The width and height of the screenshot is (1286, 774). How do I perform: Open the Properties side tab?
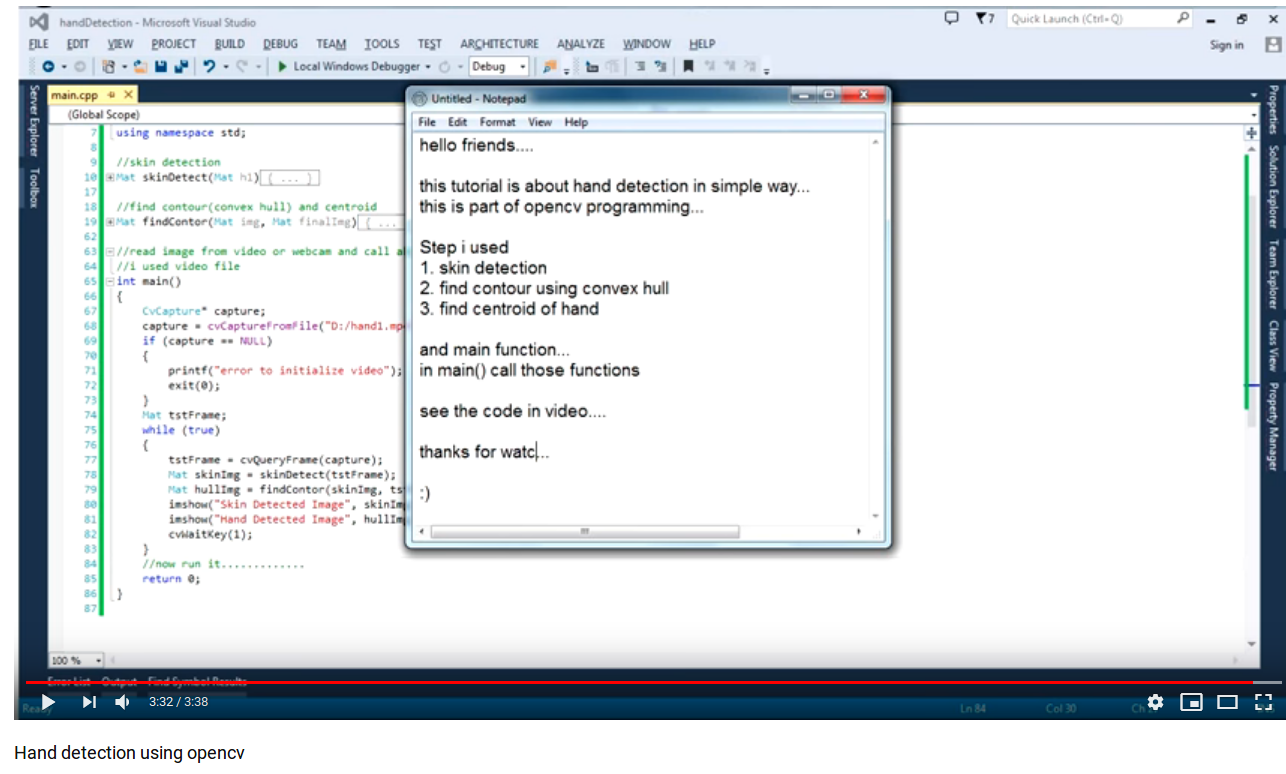(1273, 109)
